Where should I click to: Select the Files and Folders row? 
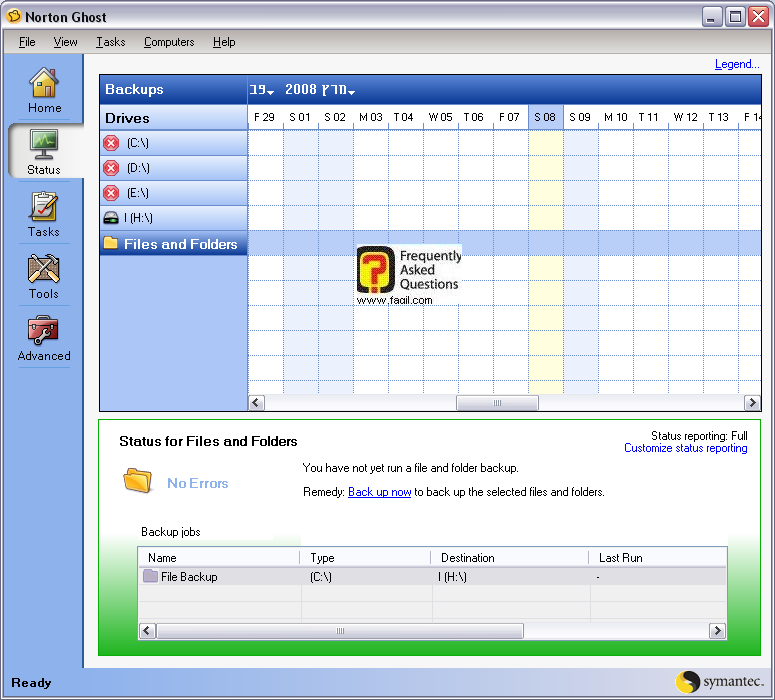(173, 244)
